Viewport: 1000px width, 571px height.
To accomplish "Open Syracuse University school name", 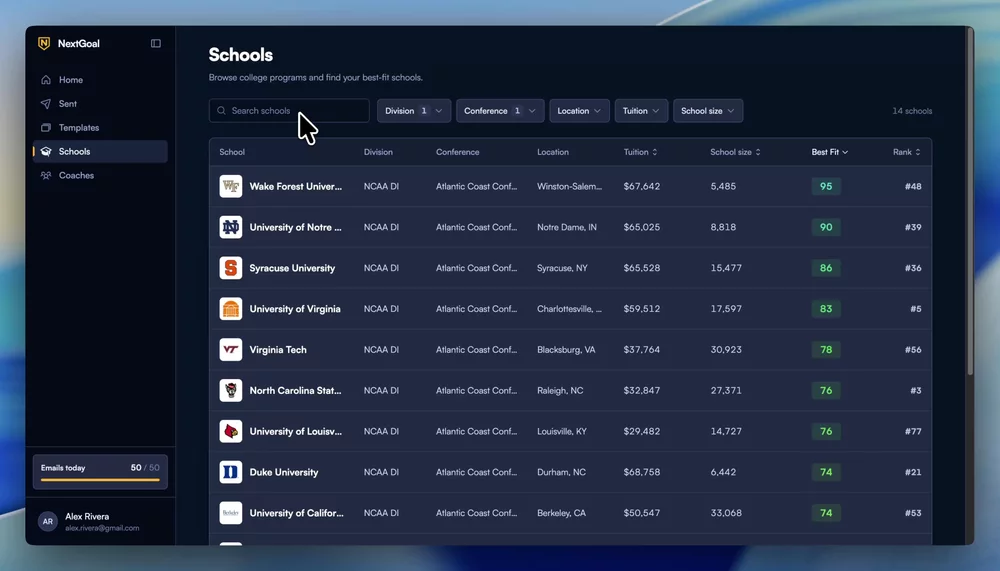I will 292,268.
